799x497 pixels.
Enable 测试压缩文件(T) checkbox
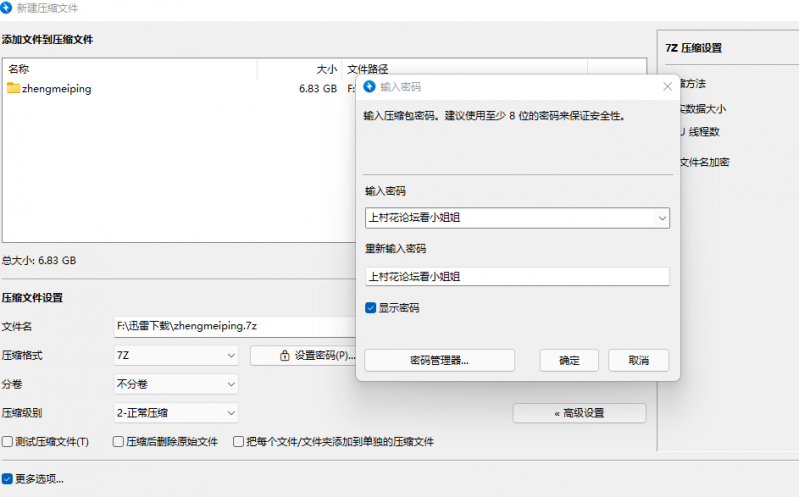click(x=8, y=441)
